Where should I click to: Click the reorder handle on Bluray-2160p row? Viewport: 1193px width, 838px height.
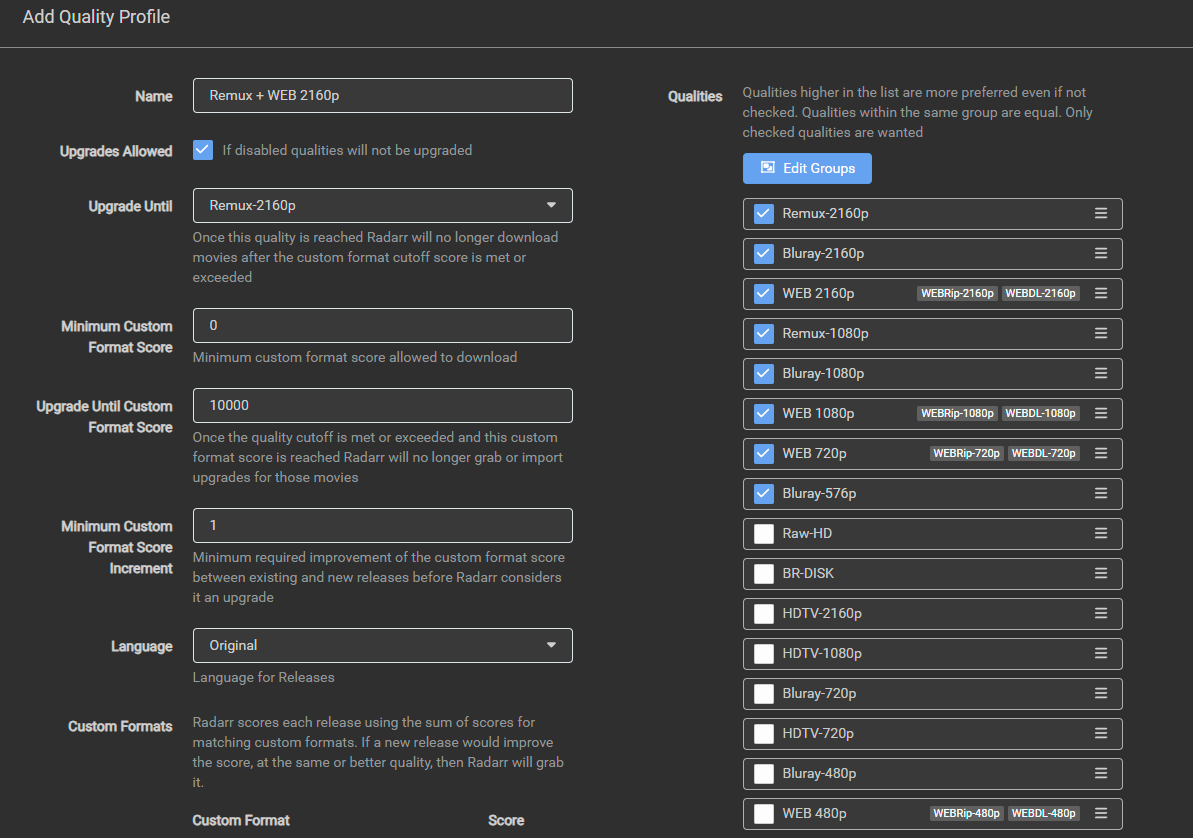[x=1100, y=253]
